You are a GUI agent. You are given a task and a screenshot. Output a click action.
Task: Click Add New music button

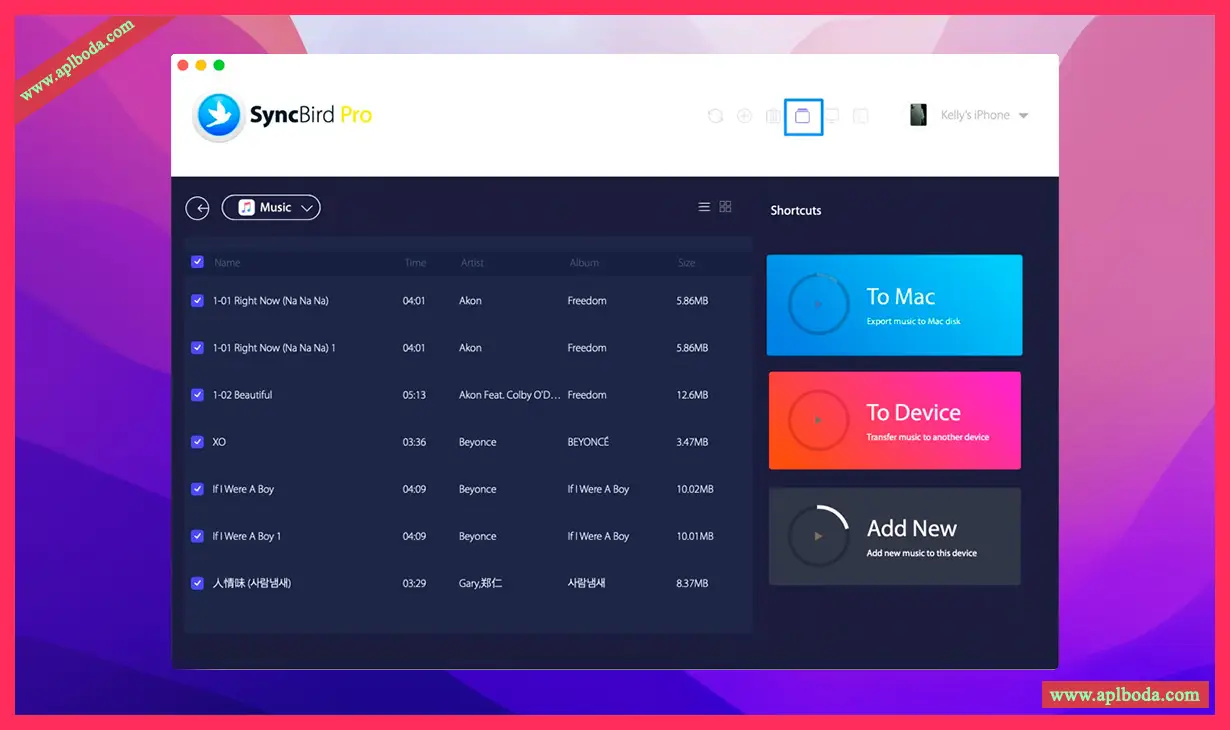(x=894, y=537)
